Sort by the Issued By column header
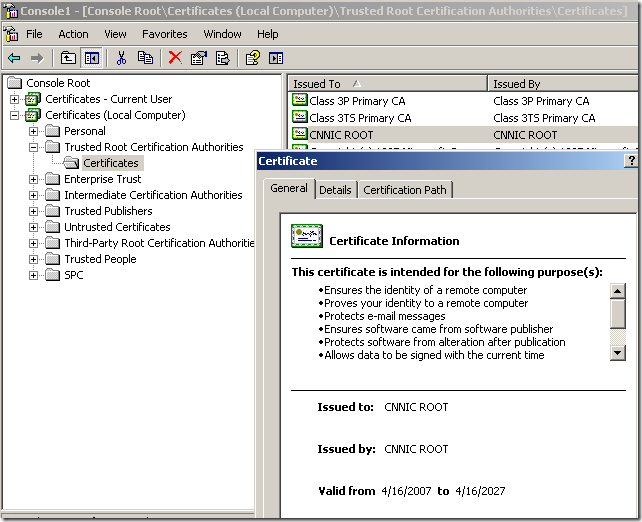 (x=564, y=84)
